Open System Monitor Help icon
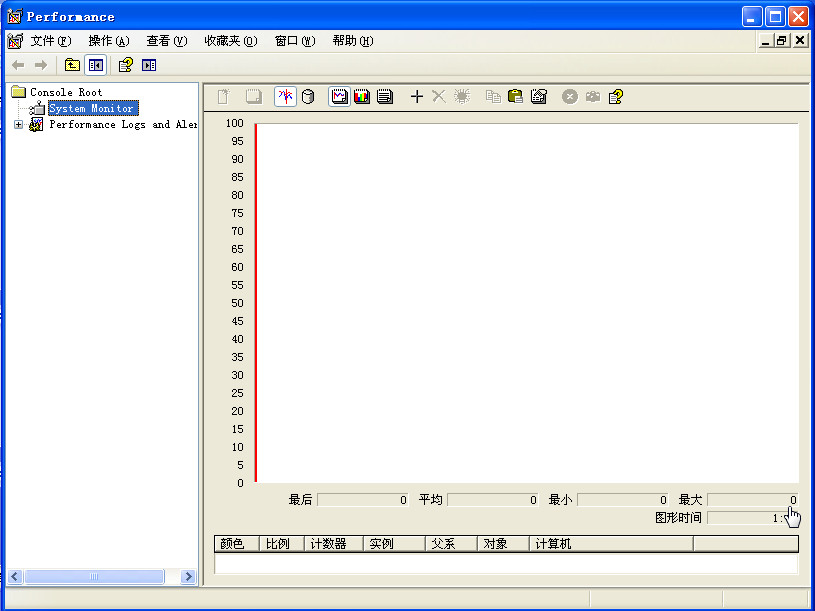This screenshot has height=611, width=815. 616,97
